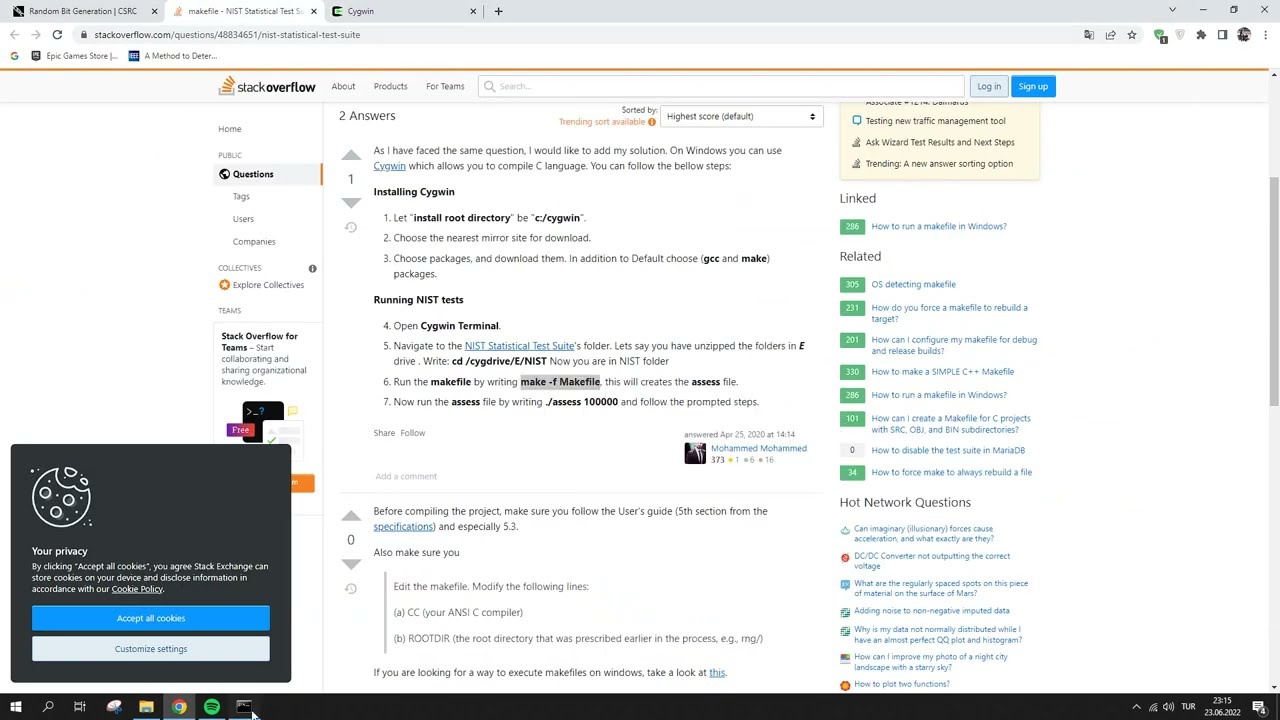Go to Home in the left sidebar
Image resolution: width=1280 pixels, height=720 pixels.
(x=230, y=129)
